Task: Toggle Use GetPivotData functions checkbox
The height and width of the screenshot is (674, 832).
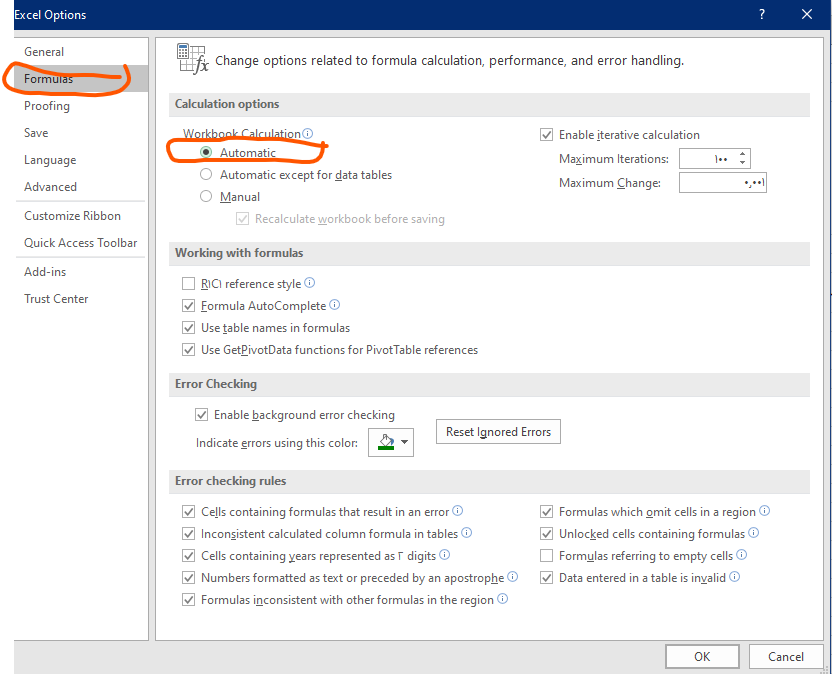Action: pyautogui.click(x=188, y=350)
